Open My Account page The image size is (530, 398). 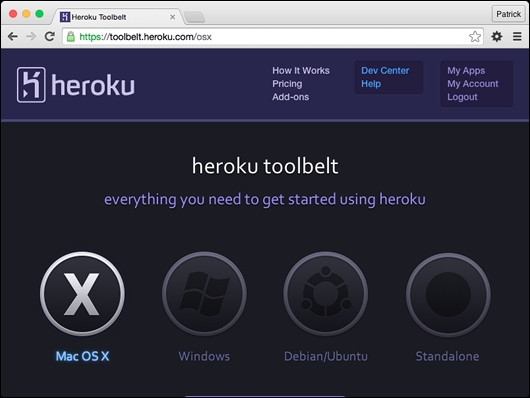click(x=473, y=84)
